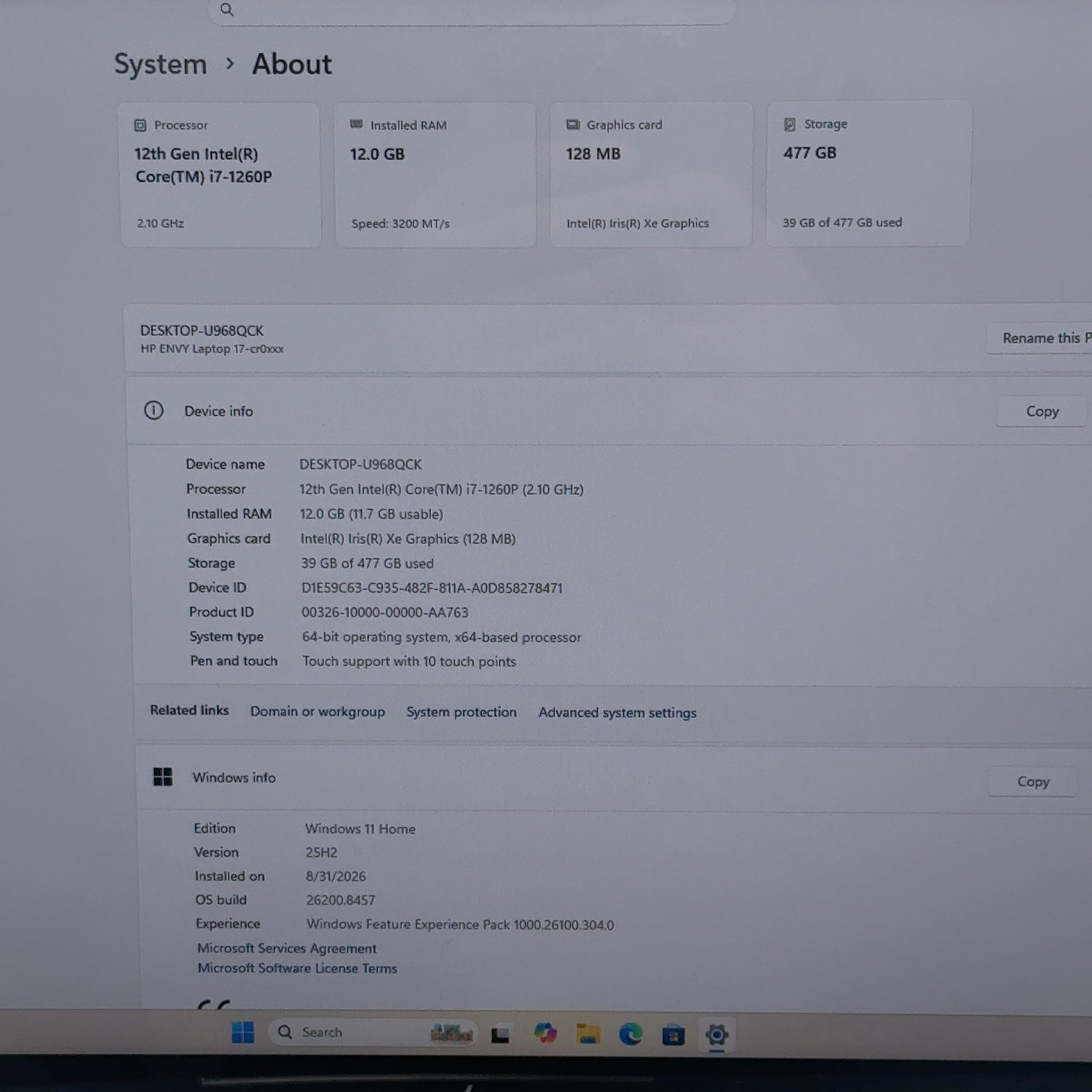Launch Microsoft Edge from the taskbar
The image size is (1092, 1092).
[x=630, y=1034]
